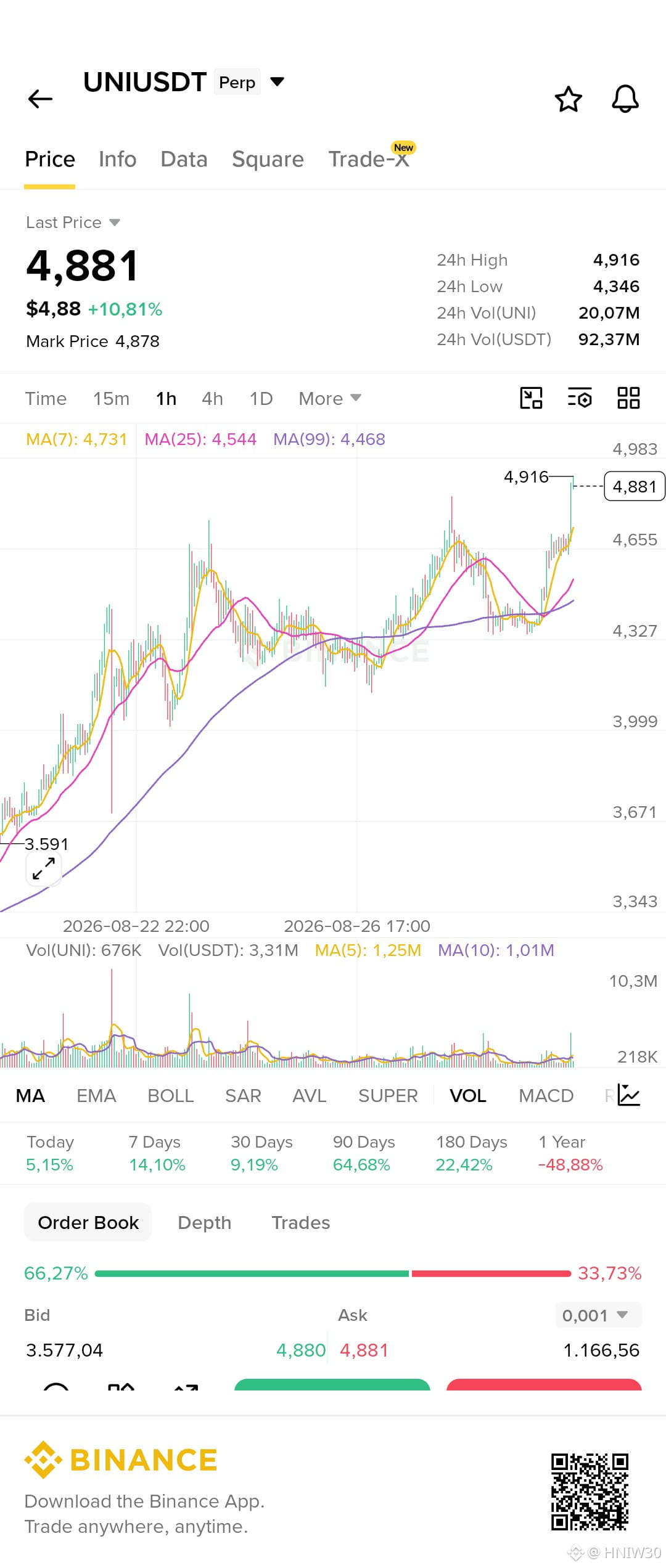Click the MA(99): 4,468 indicator label

329,439
